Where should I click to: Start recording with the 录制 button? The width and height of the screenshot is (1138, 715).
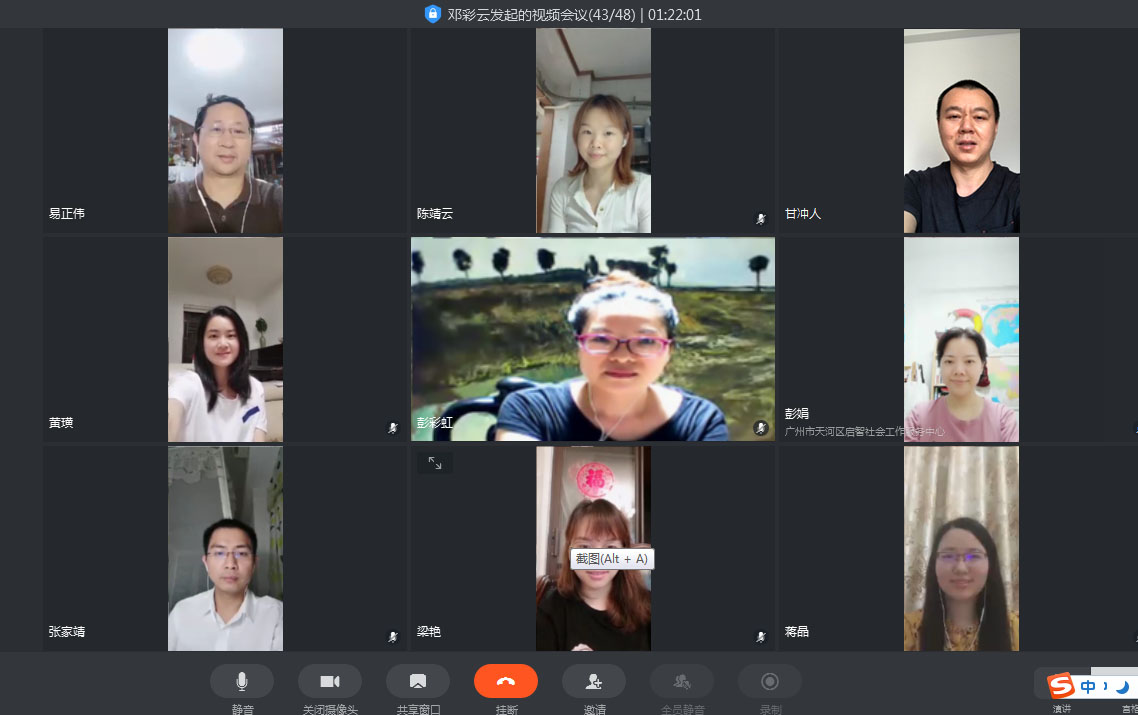pyautogui.click(x=769, y=681)
